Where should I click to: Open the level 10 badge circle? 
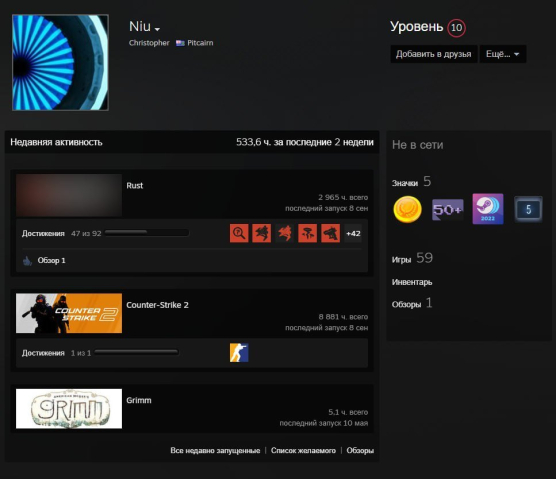pyautogui.click(x=456, y=27)
